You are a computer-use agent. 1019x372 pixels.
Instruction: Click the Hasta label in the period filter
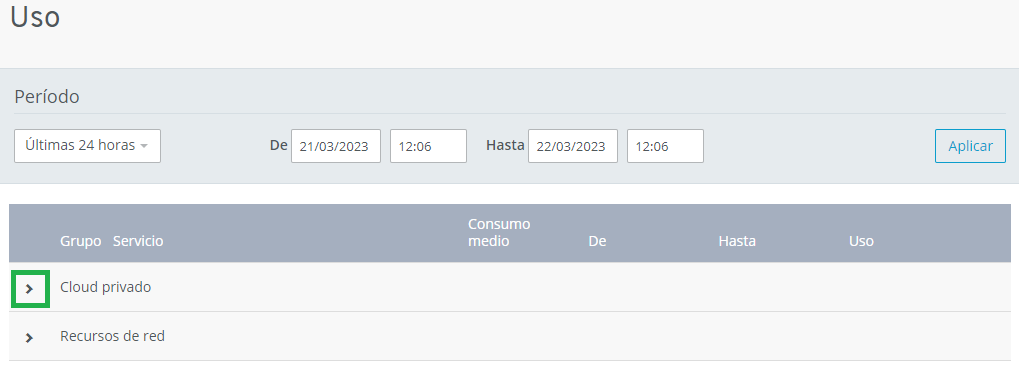505,145
